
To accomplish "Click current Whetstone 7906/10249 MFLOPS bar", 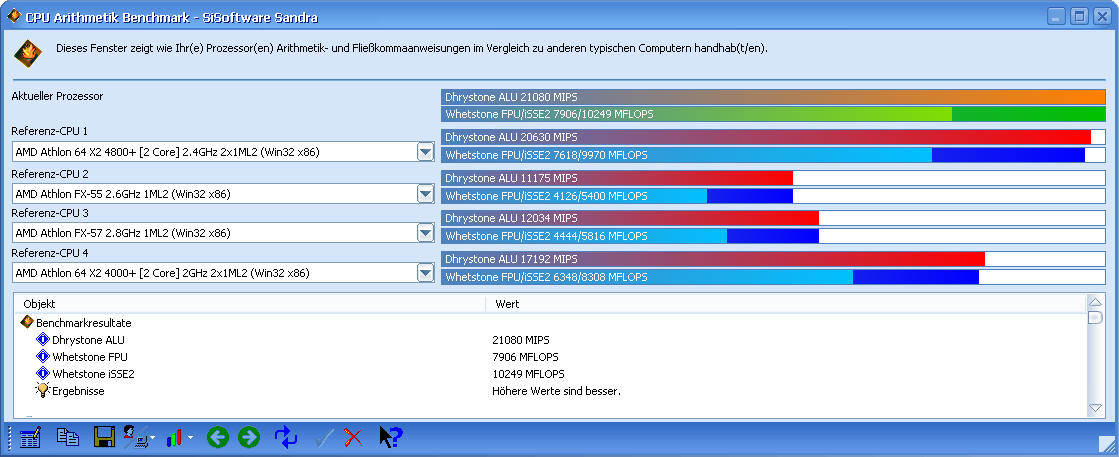I will coord(774,114).
